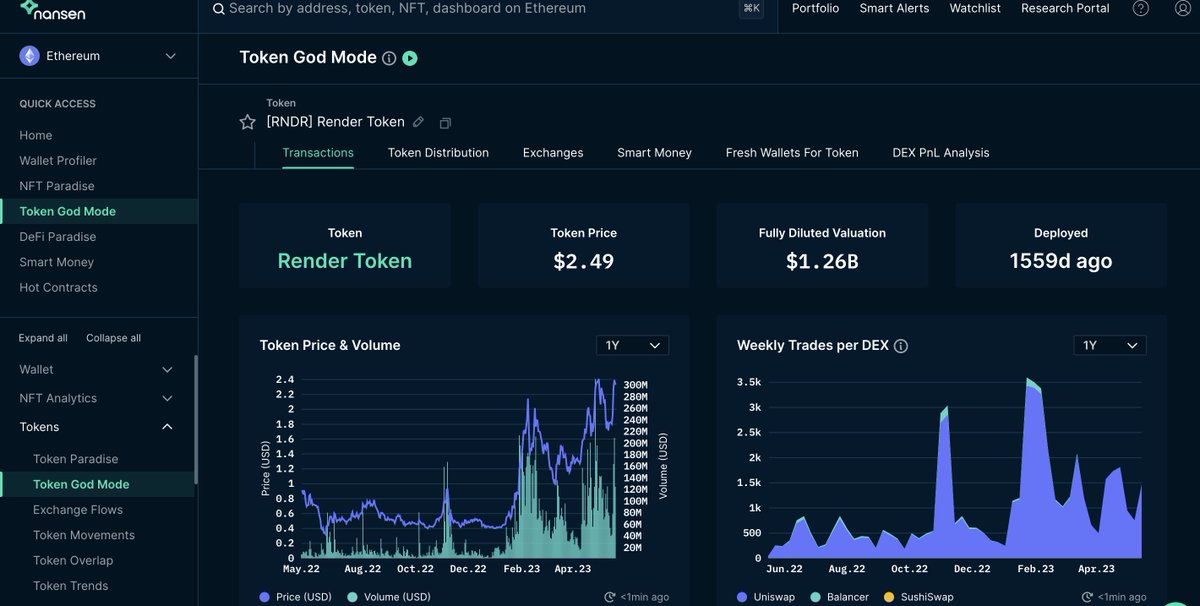Open Research Portal in the top navigation
This screenshot has width=1200, height=606.
click(1065, 8)
